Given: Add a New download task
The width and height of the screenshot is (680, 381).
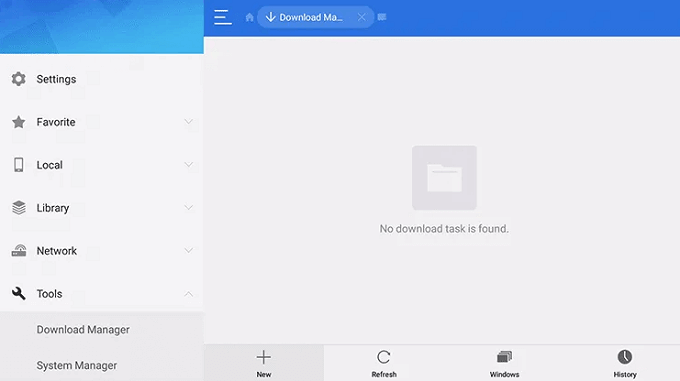Looking at the screenshot, I should [x=264, y=363].
